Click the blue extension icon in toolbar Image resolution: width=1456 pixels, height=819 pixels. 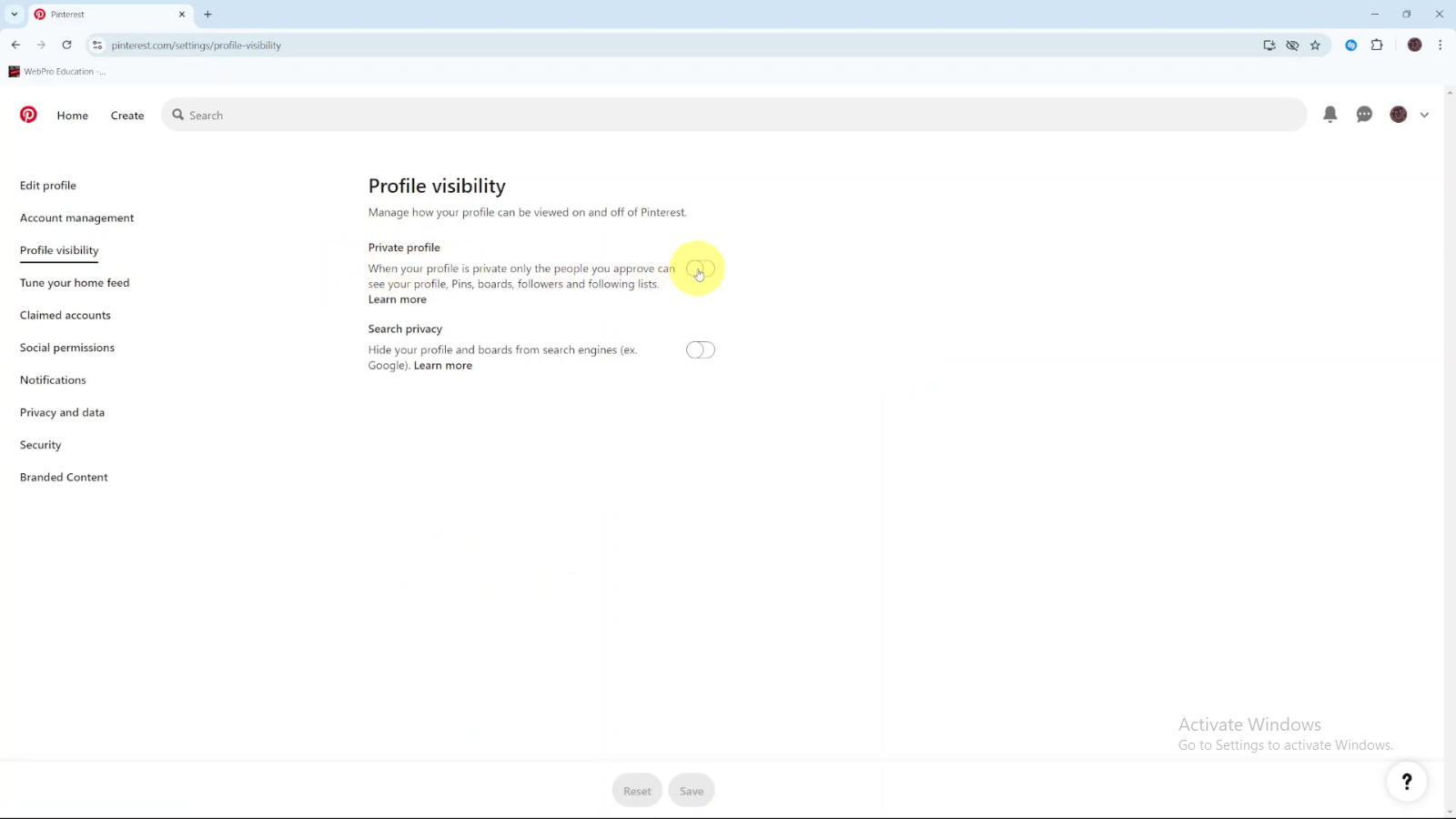[x=1351, y=45]
